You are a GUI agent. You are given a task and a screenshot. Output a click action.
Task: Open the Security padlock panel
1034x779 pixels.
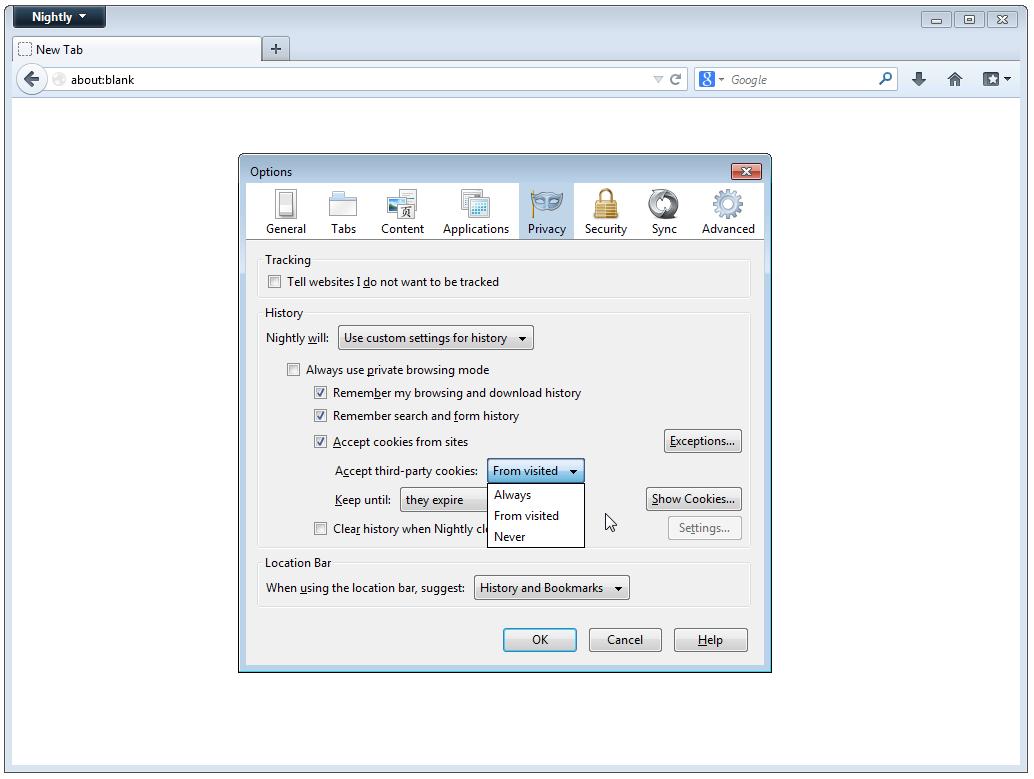[x=605, y=212]
